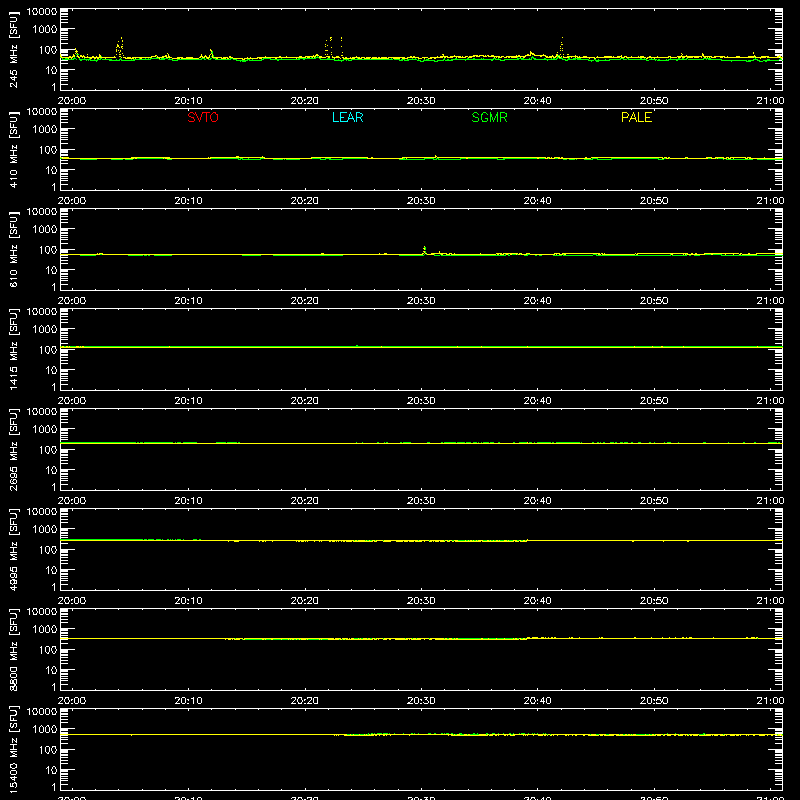This screenshot has height=800, width=800.
Task: Click '20:30' tick under the 410 MHz plot
Action: [x=421, y=201]
